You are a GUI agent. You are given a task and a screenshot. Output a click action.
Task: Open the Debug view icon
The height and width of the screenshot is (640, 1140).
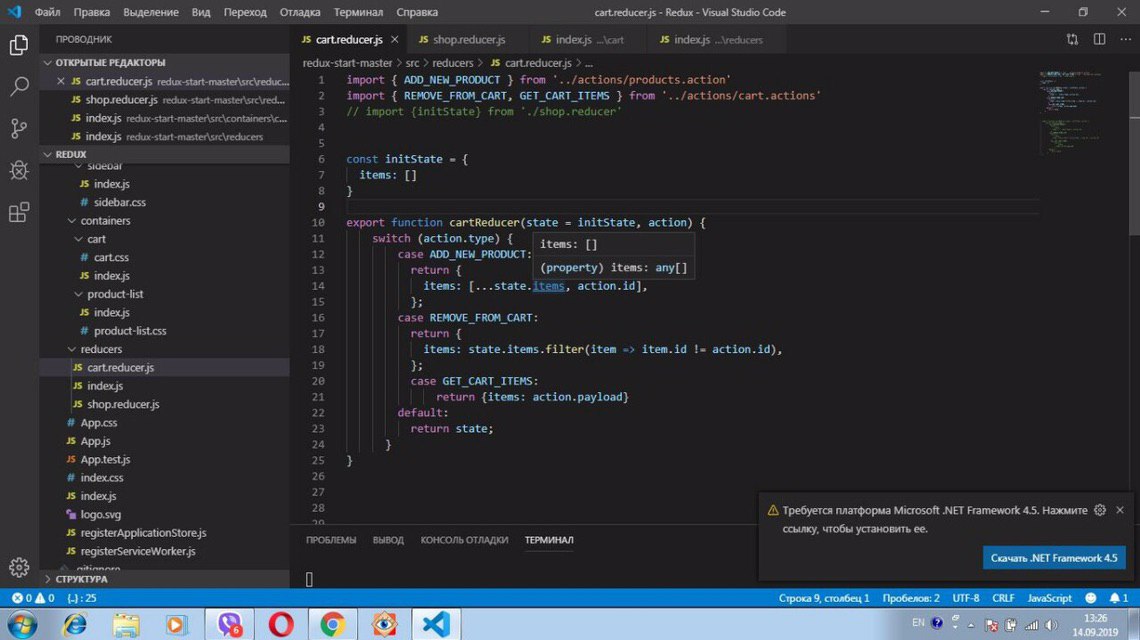[x=19, y=170]
